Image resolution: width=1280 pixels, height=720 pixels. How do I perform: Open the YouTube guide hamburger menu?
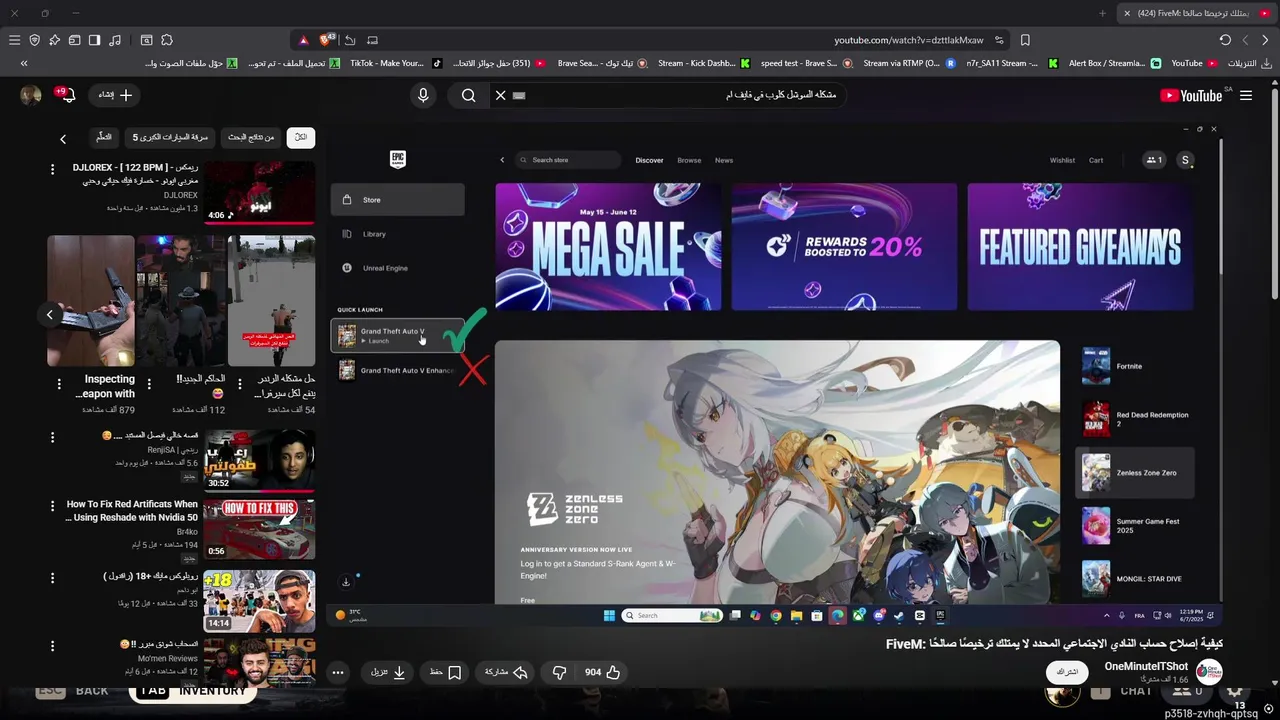click(1246, 95)
